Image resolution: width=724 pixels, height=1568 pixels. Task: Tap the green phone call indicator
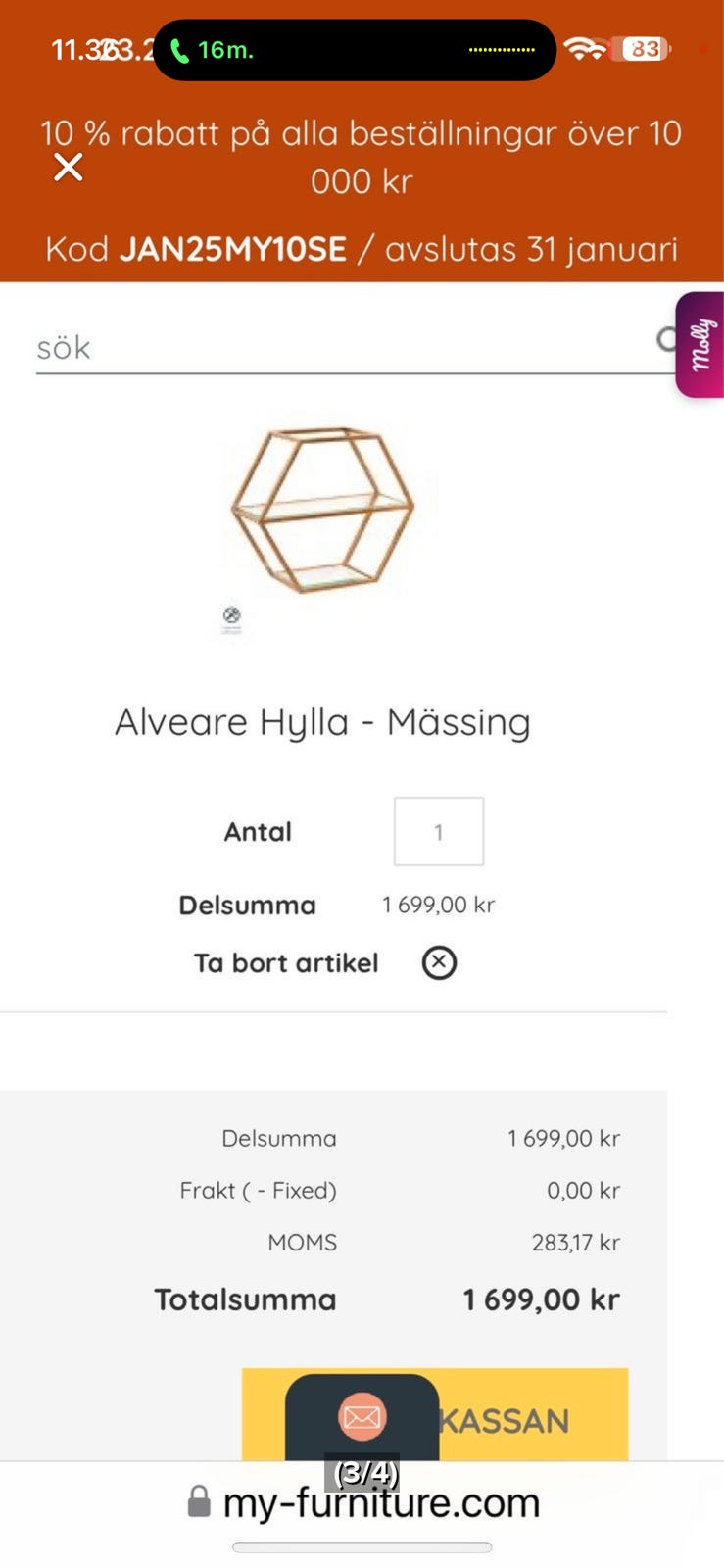180,50
